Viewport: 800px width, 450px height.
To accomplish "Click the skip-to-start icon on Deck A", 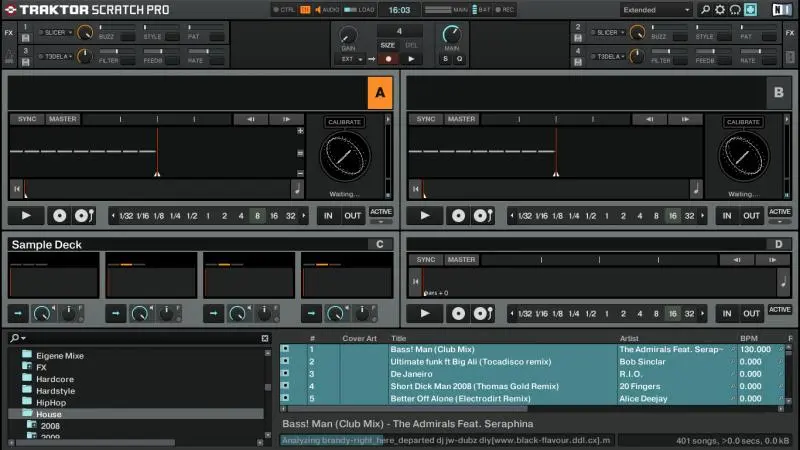I will point(16,188).
